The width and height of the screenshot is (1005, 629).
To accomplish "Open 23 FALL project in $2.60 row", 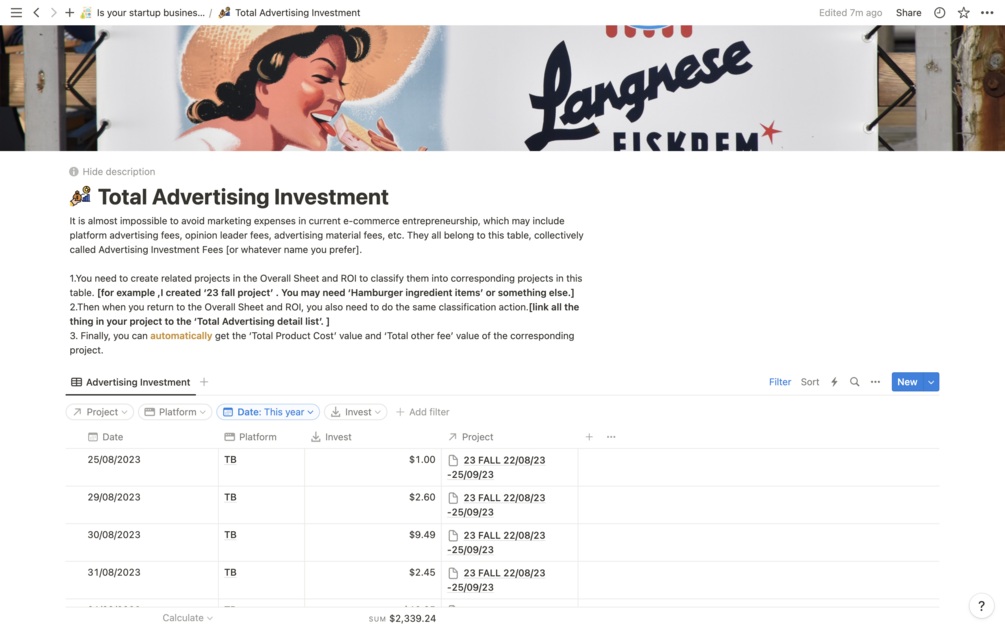I will coord(497,505).
